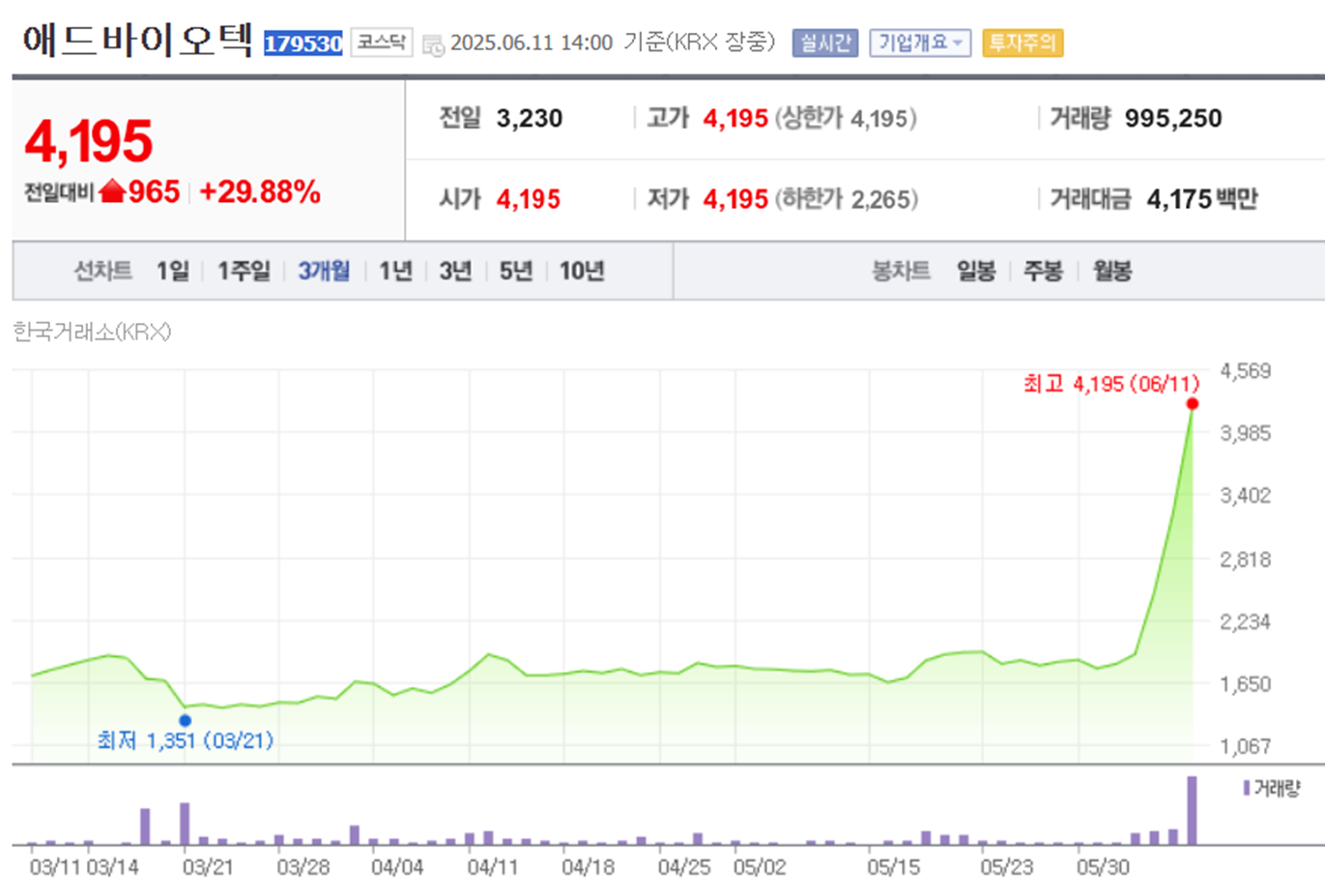This screenshot has height=896, width=1325.
Task: Click the tallest volume bar at far right
Action: (1192, 810)
